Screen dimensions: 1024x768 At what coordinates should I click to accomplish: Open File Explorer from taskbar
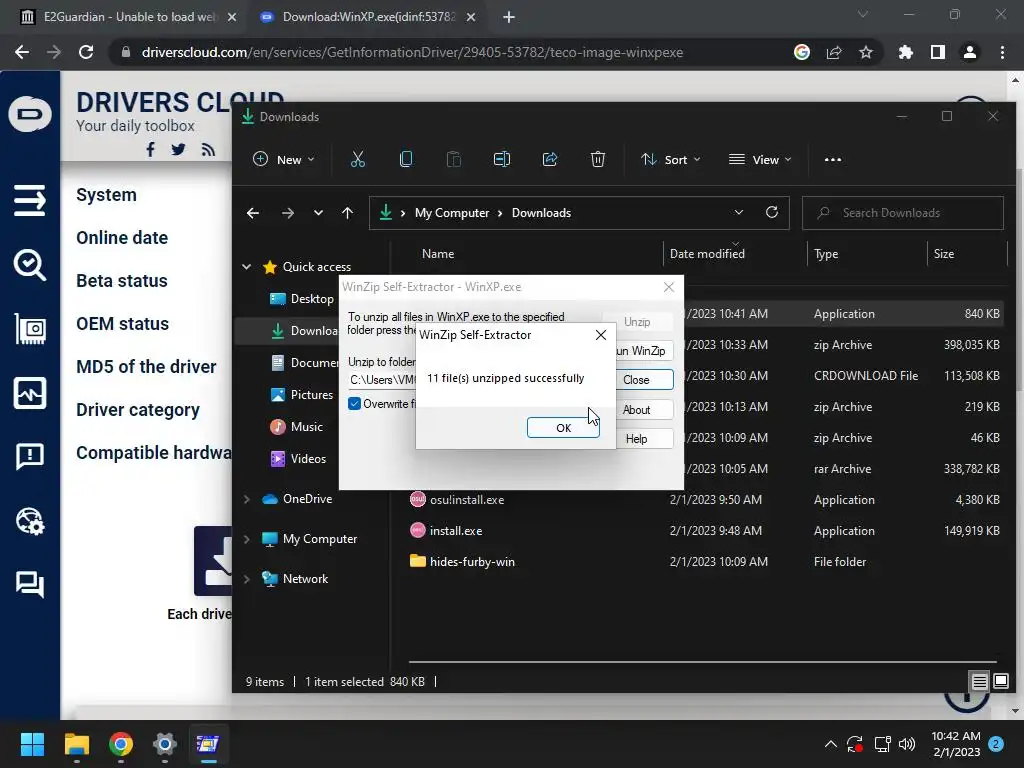[x=76, y=744]
